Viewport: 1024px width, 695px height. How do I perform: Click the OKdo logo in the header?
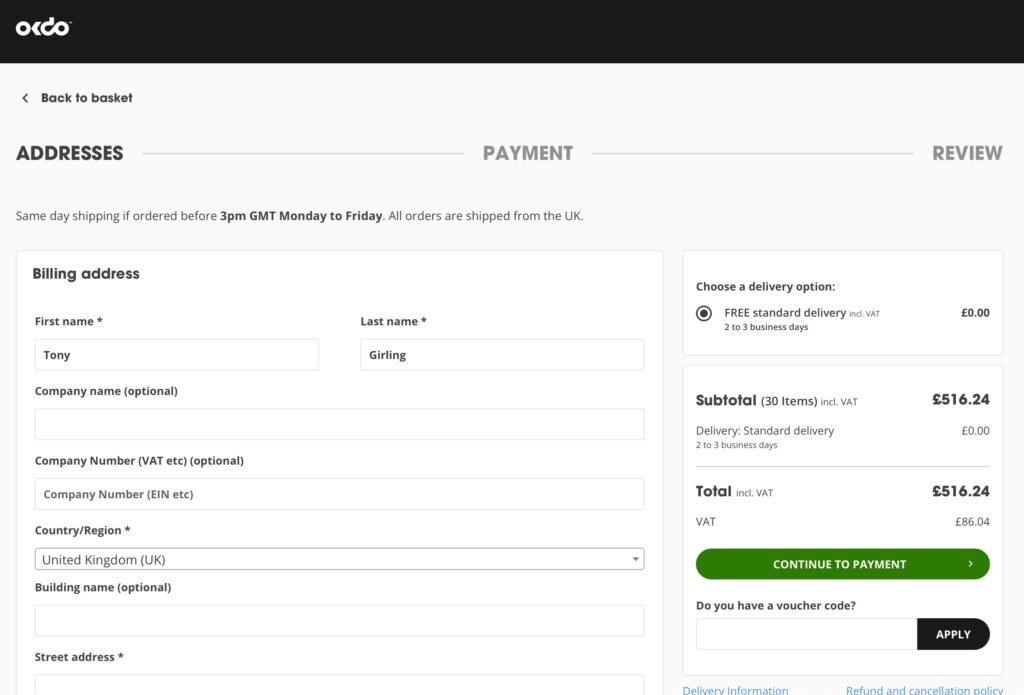point(44,28)
